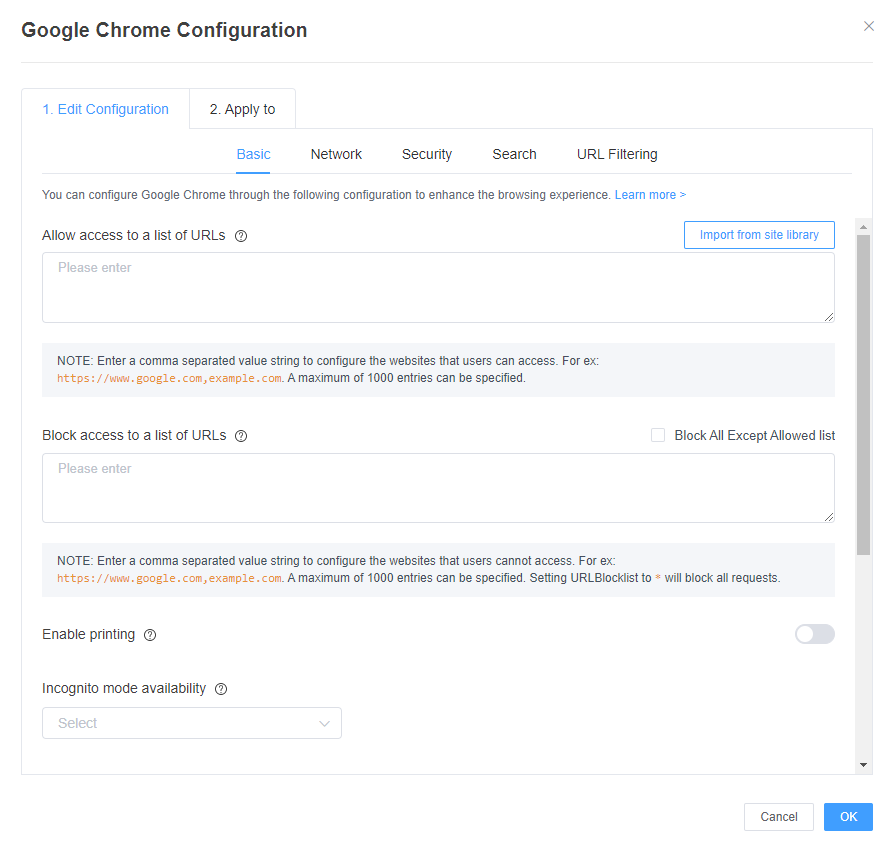Click the Allow access to a list of URLs label
Screen dimensions: 896x854
coord(134,236)
